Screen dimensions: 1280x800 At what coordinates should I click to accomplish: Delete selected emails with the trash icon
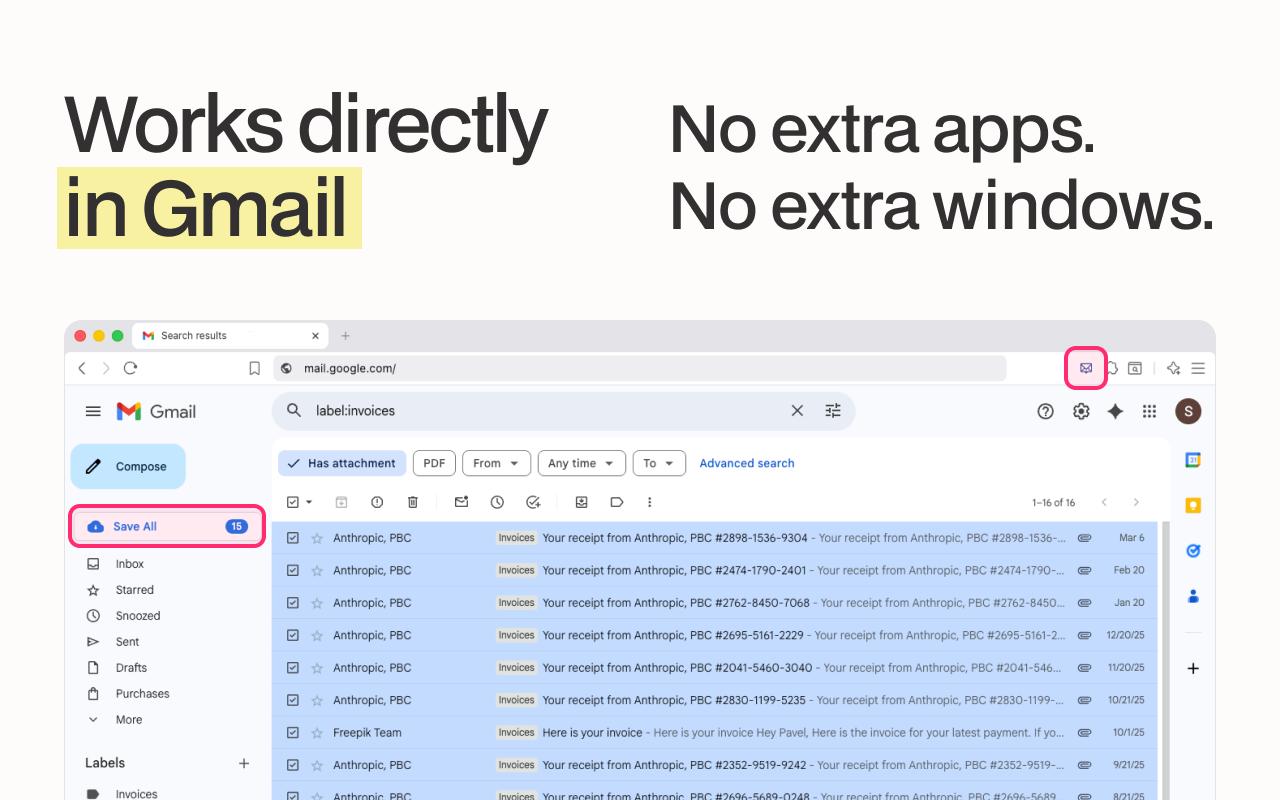click(x=413, y=502)
